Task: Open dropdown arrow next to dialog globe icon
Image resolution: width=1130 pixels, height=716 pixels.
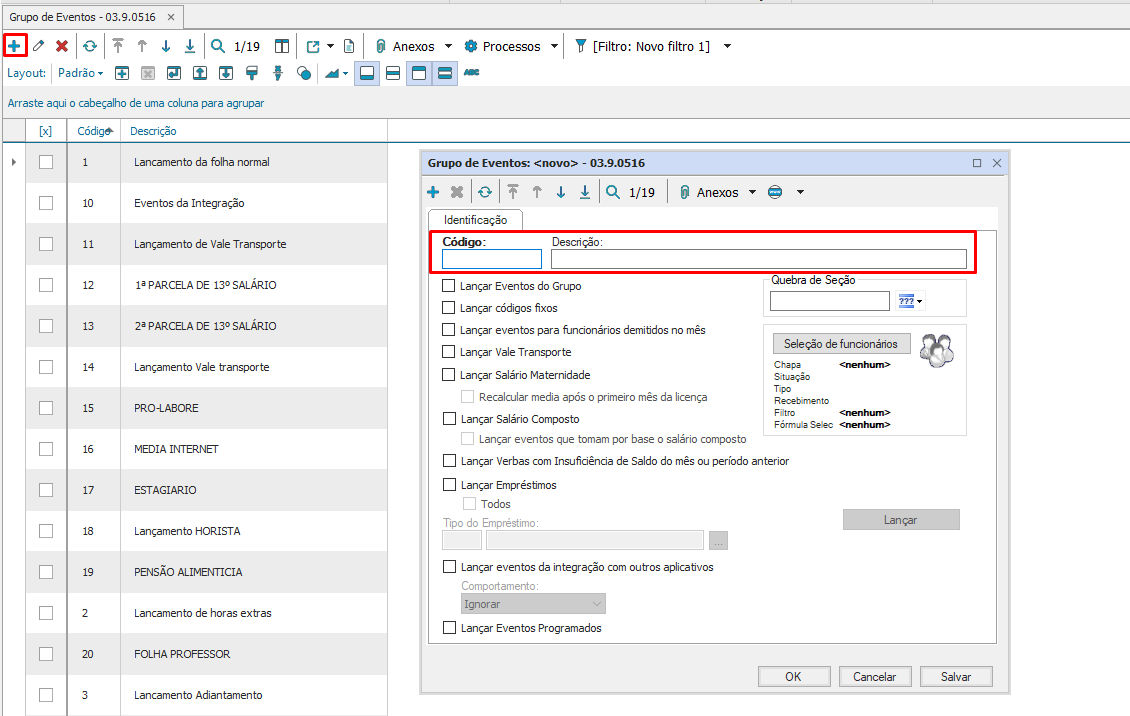Action: [800, 192]
